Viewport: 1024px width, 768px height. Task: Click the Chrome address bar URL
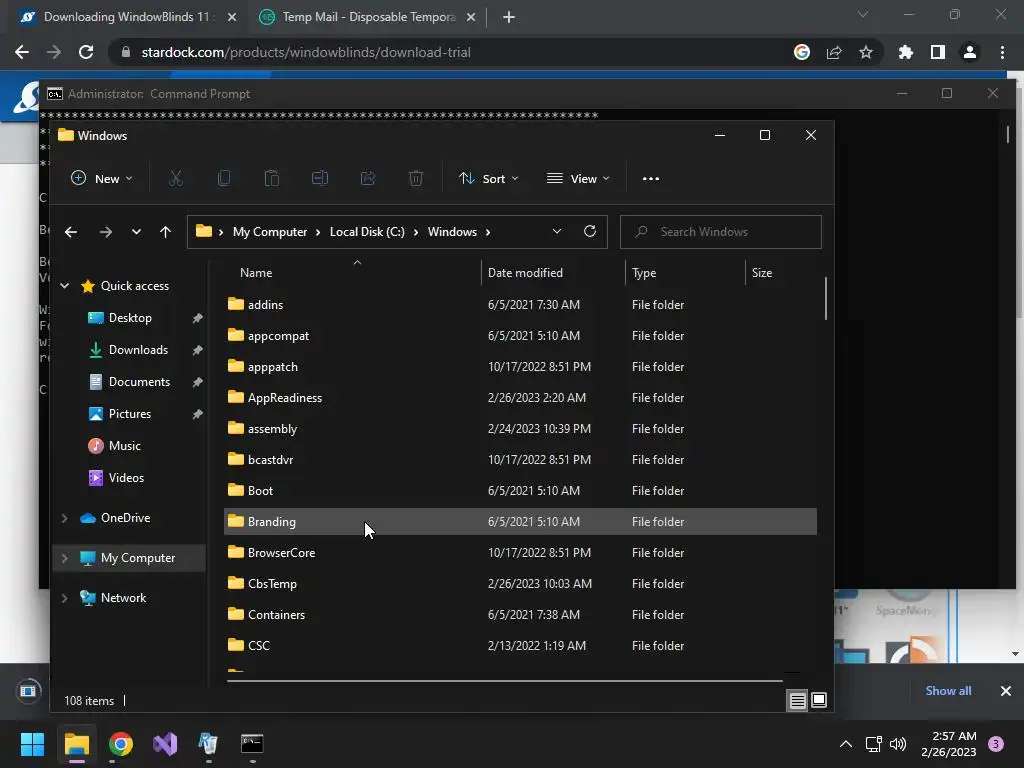click(306, 52)
